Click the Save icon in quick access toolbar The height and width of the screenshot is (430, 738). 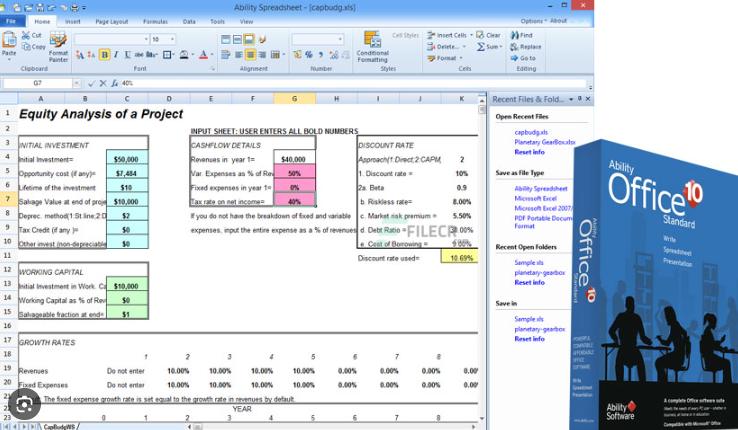[x=40, y=8]
